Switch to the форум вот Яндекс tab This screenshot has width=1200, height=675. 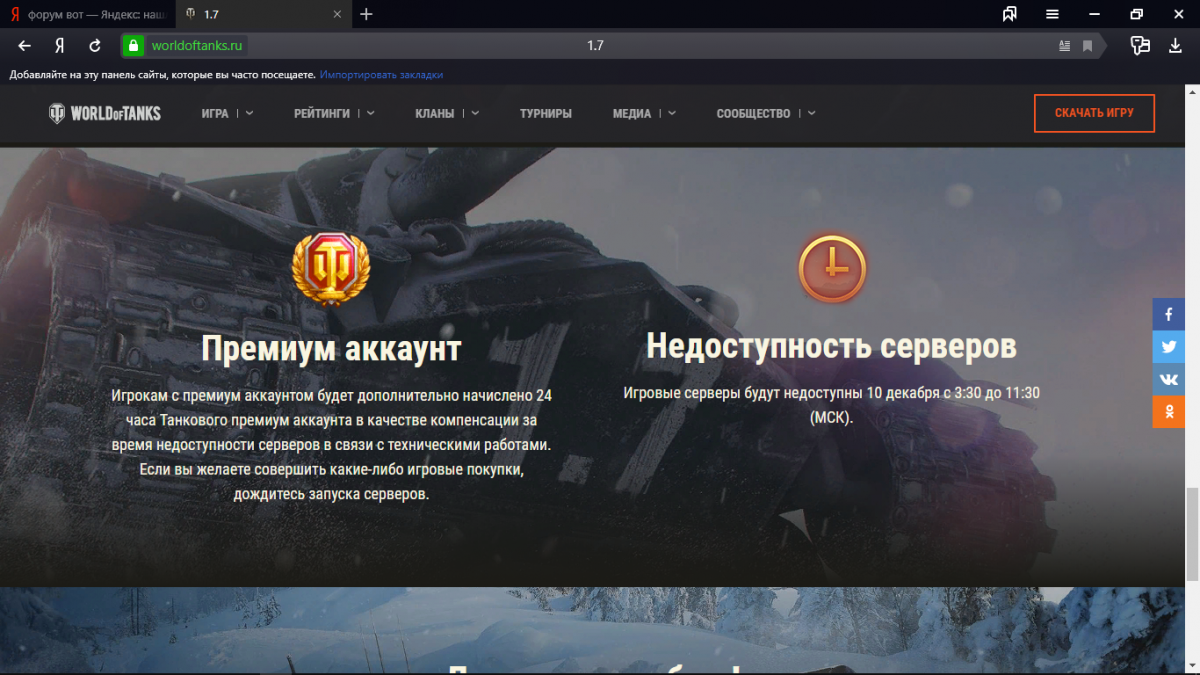[87, 14]
